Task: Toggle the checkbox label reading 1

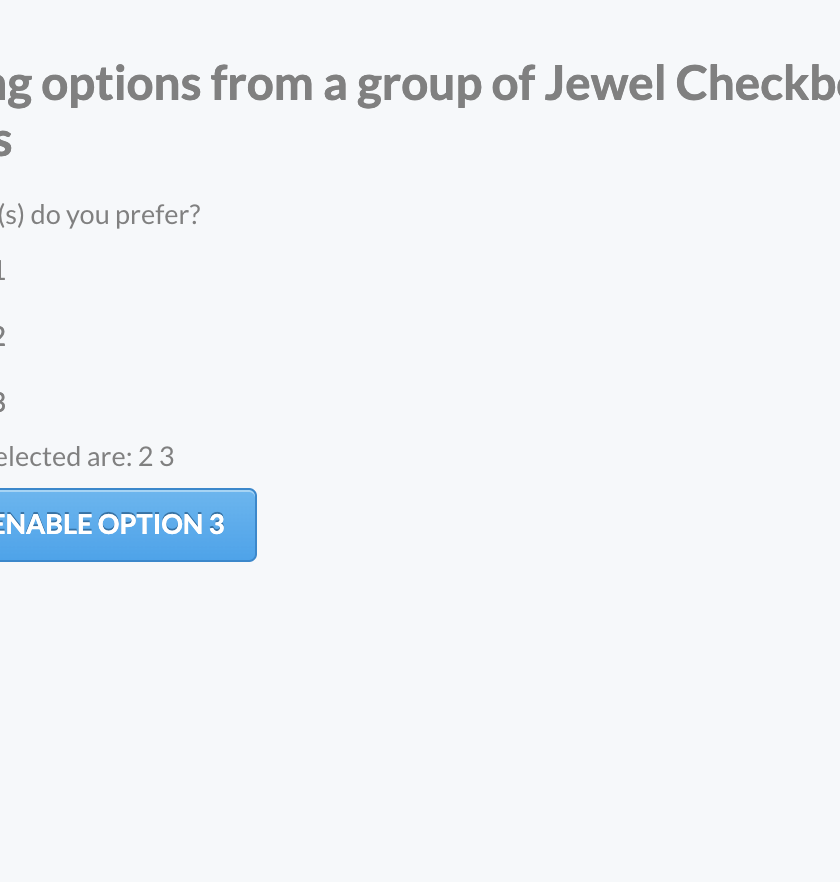Action: tap(2, 269)
